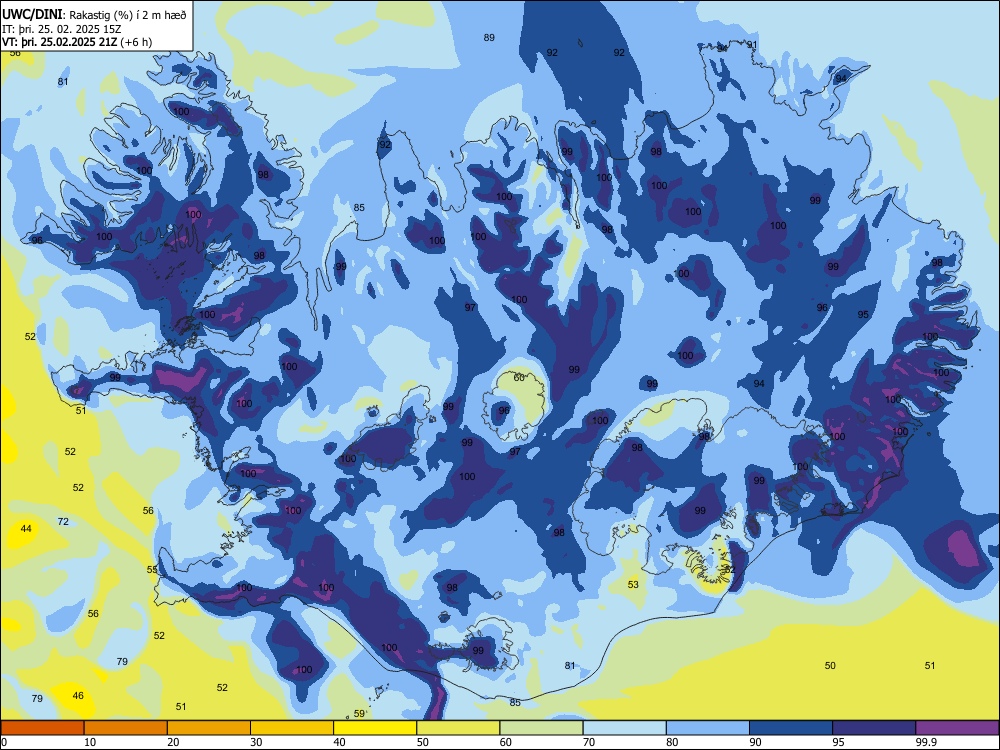Click the "44" humidity value on the map

point(26,529)
